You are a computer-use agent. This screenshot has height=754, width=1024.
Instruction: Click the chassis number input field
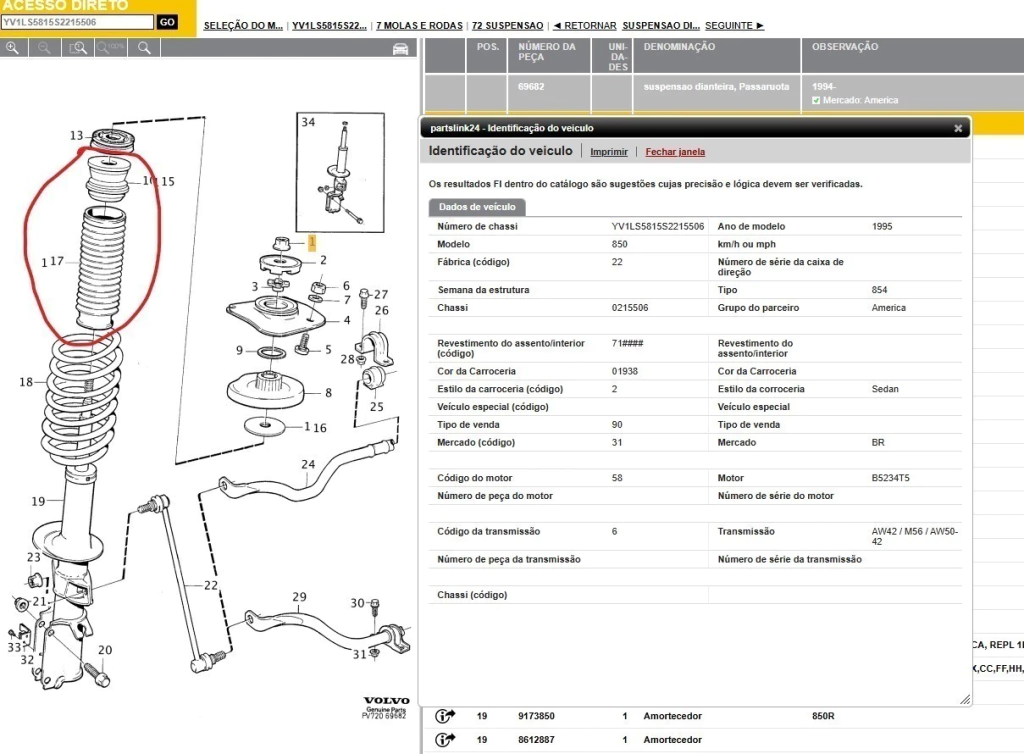point(77,22)
